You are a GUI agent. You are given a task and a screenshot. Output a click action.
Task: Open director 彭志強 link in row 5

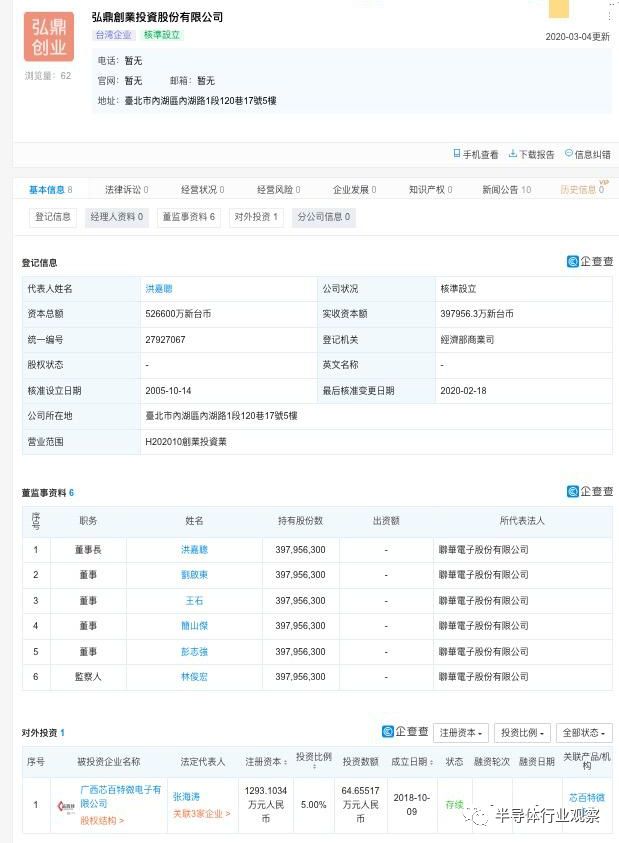click(194, 652)
